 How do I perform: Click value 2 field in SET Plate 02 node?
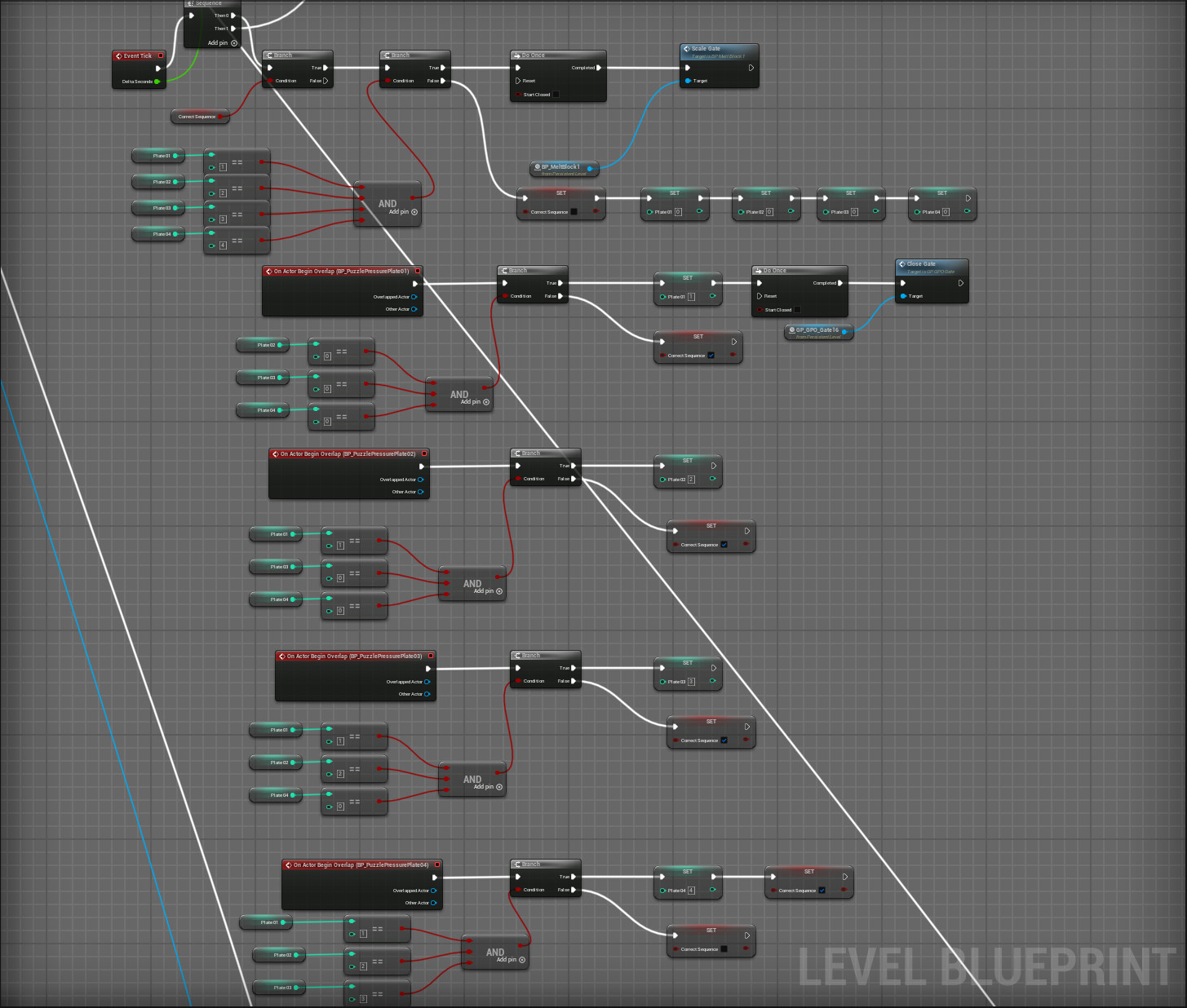click(691, 480)
